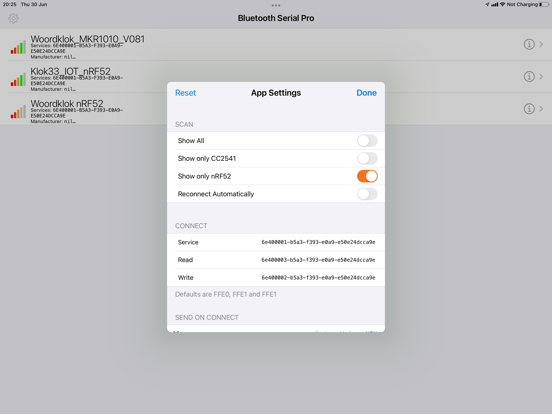Select device name Klok33_IOT_nRF52
Image resolution: width=552 pixels, height=414 pixels.
point(70,71)
